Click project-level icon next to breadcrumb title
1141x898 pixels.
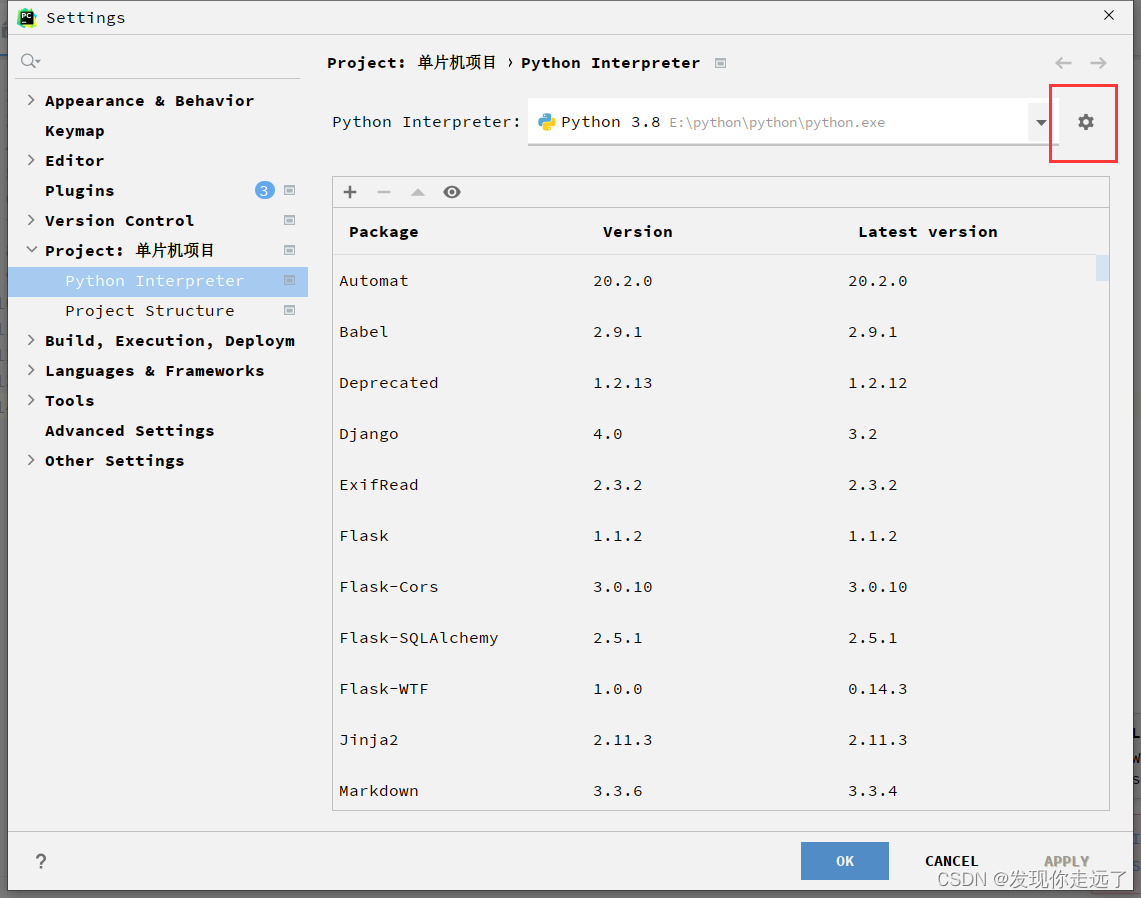point(720,63)
